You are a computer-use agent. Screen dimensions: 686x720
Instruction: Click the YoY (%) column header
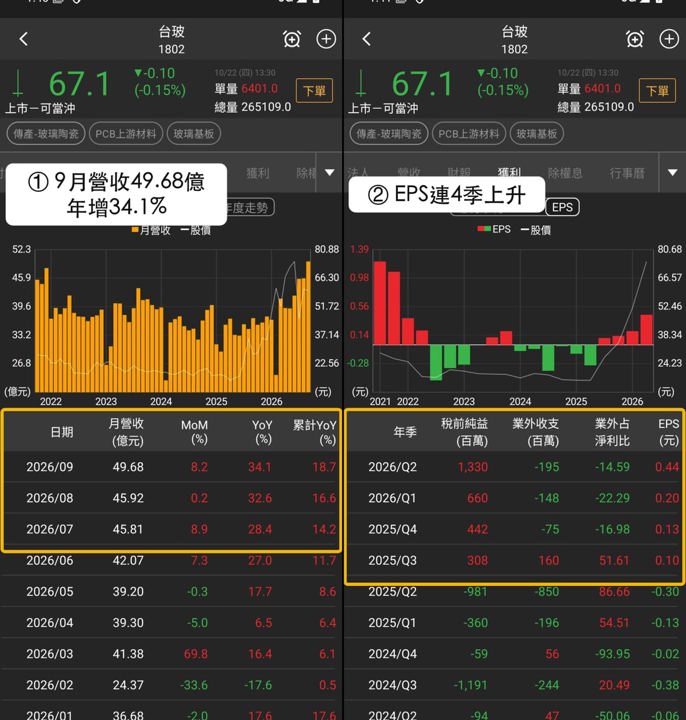point(262,432)
